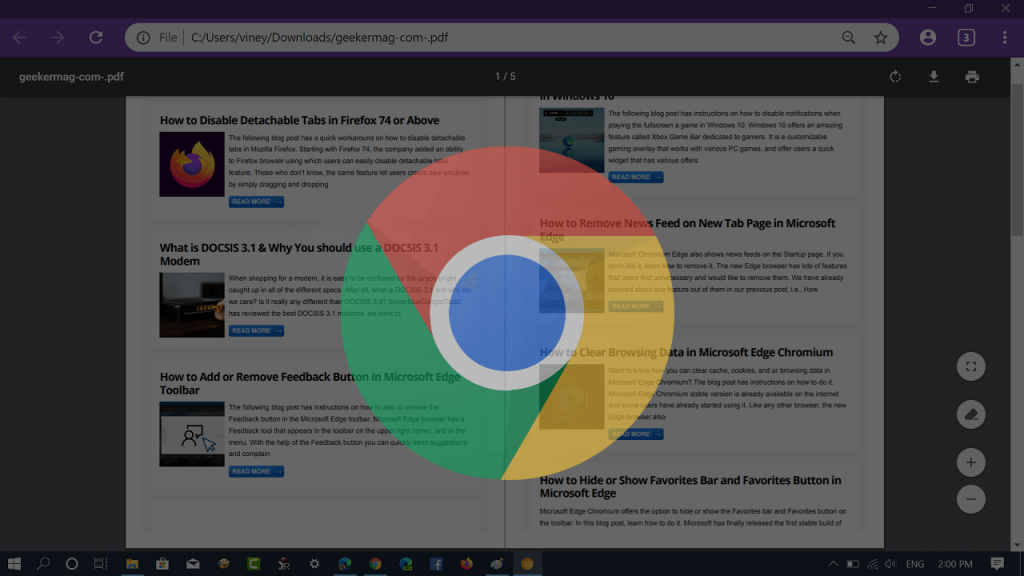Click the address bar file path
Screen dimensions: 1024x576
[x=319, y=38]
